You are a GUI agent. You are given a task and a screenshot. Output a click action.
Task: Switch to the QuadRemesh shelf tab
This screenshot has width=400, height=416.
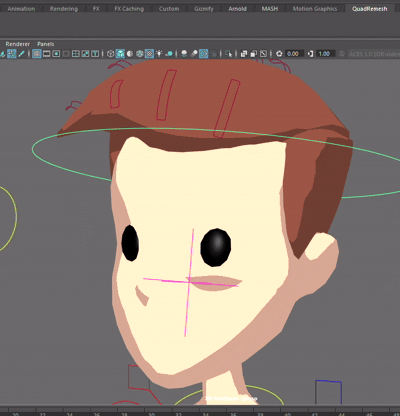(x=370, y=9)
